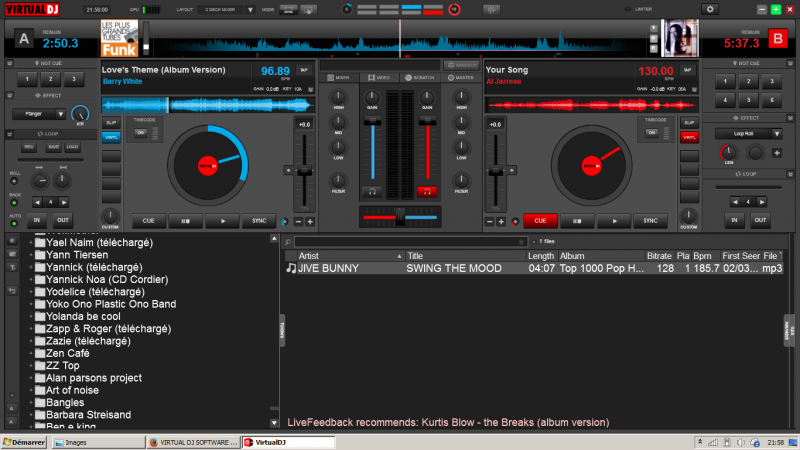Switch to the MIXER tab

(339, 78)
